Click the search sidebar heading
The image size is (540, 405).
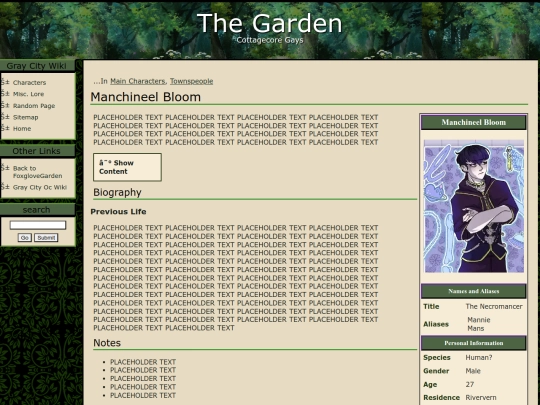point(36,210)
